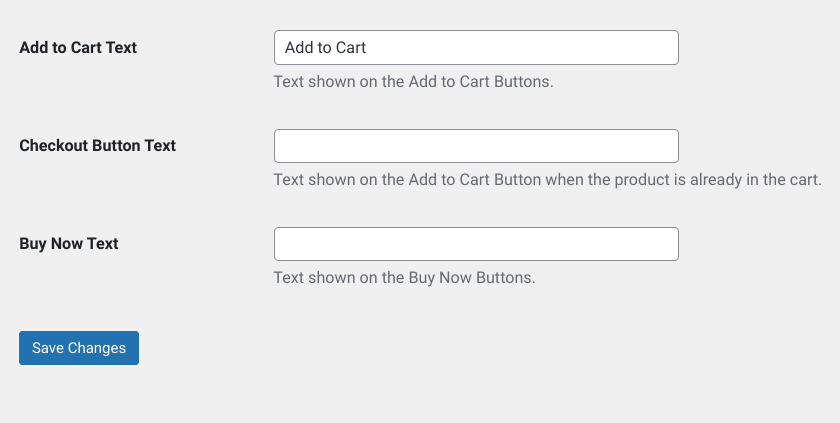Image resolution: width=840 pixels, height=423 pixels.
Task: Activate the text box next to Buy Now Text
Action: (x=476, y=244)
